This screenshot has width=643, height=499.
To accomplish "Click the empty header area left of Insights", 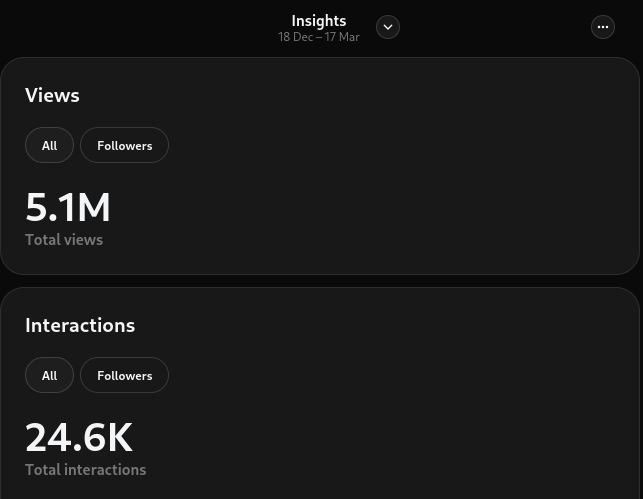I will pos(130,27).
